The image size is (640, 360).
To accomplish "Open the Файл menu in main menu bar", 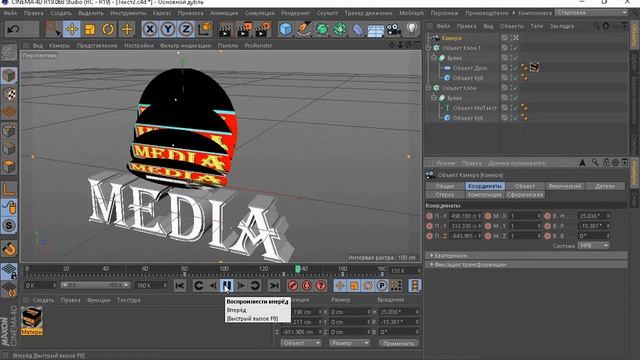I will click(10, 13).
